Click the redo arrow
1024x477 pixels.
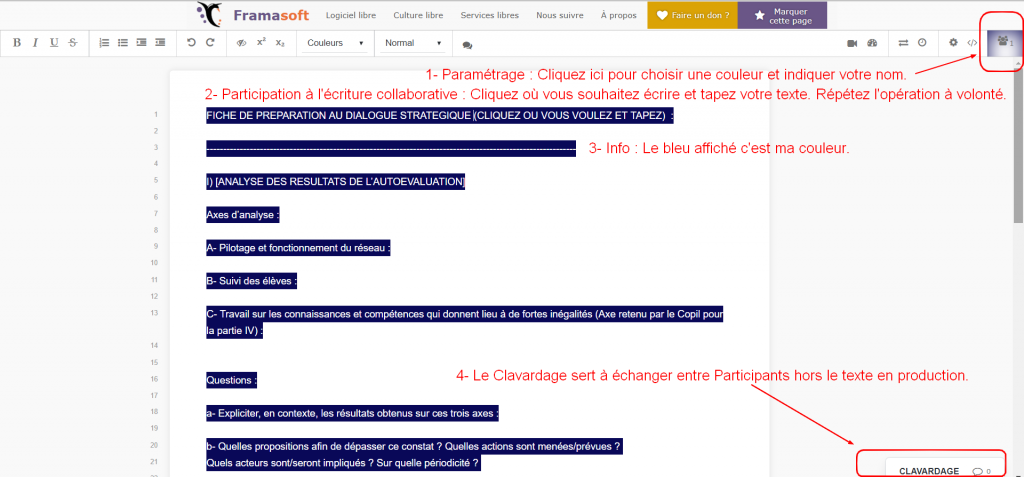point(210,43)
